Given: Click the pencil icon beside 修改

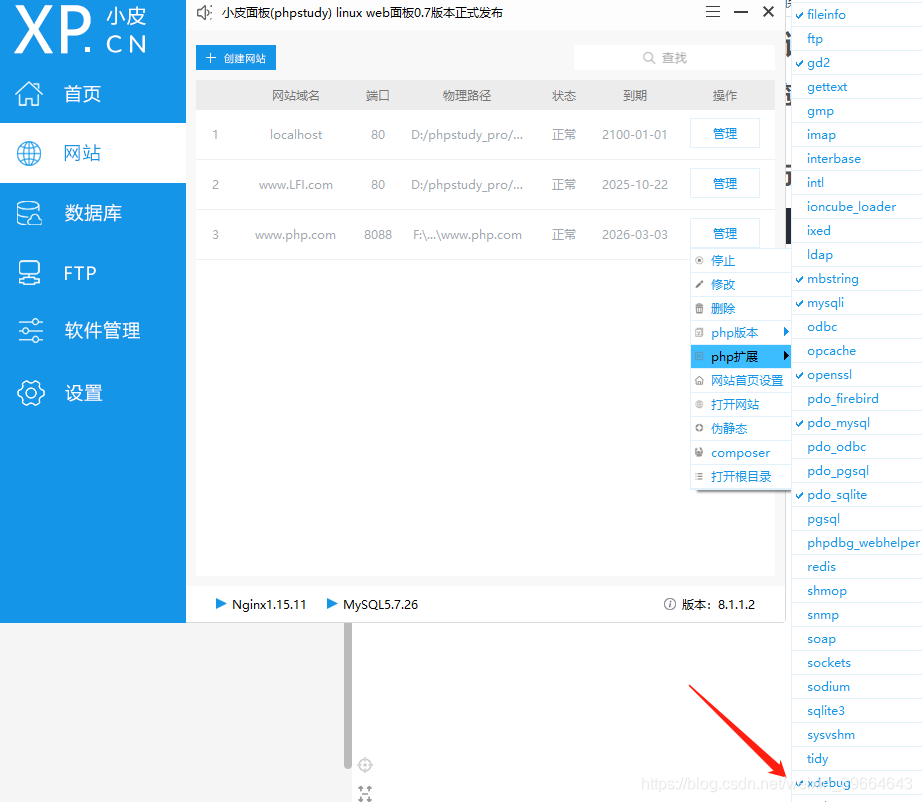Looking at the screenshot, I should [699, 284].
